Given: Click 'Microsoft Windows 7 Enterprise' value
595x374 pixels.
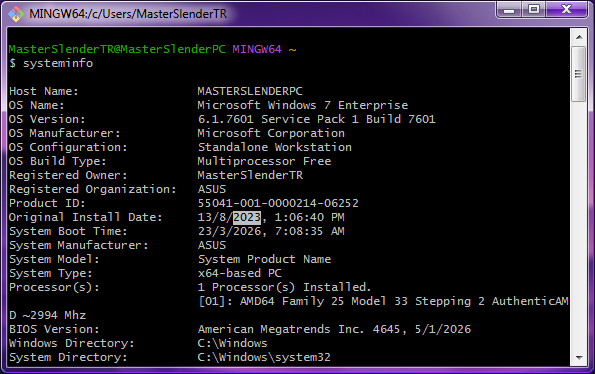Looking at the screenshot, I should point(303,105).
